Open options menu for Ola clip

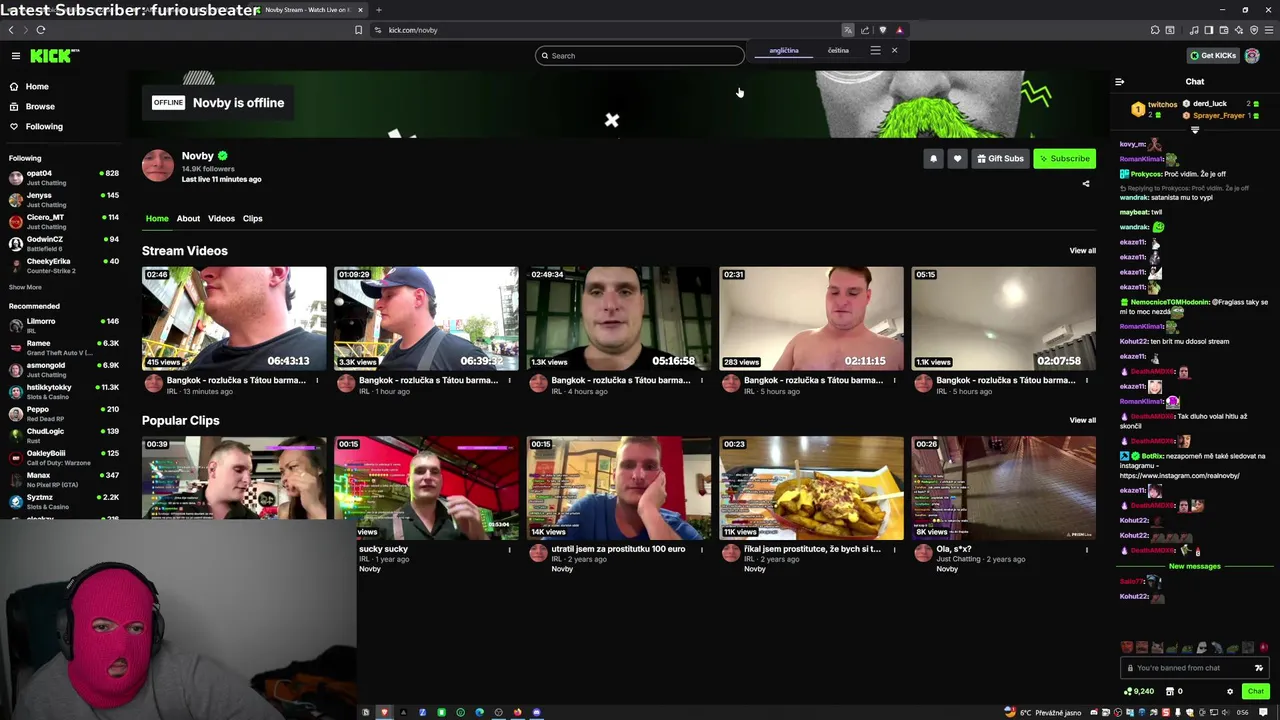coord(1087,549)
